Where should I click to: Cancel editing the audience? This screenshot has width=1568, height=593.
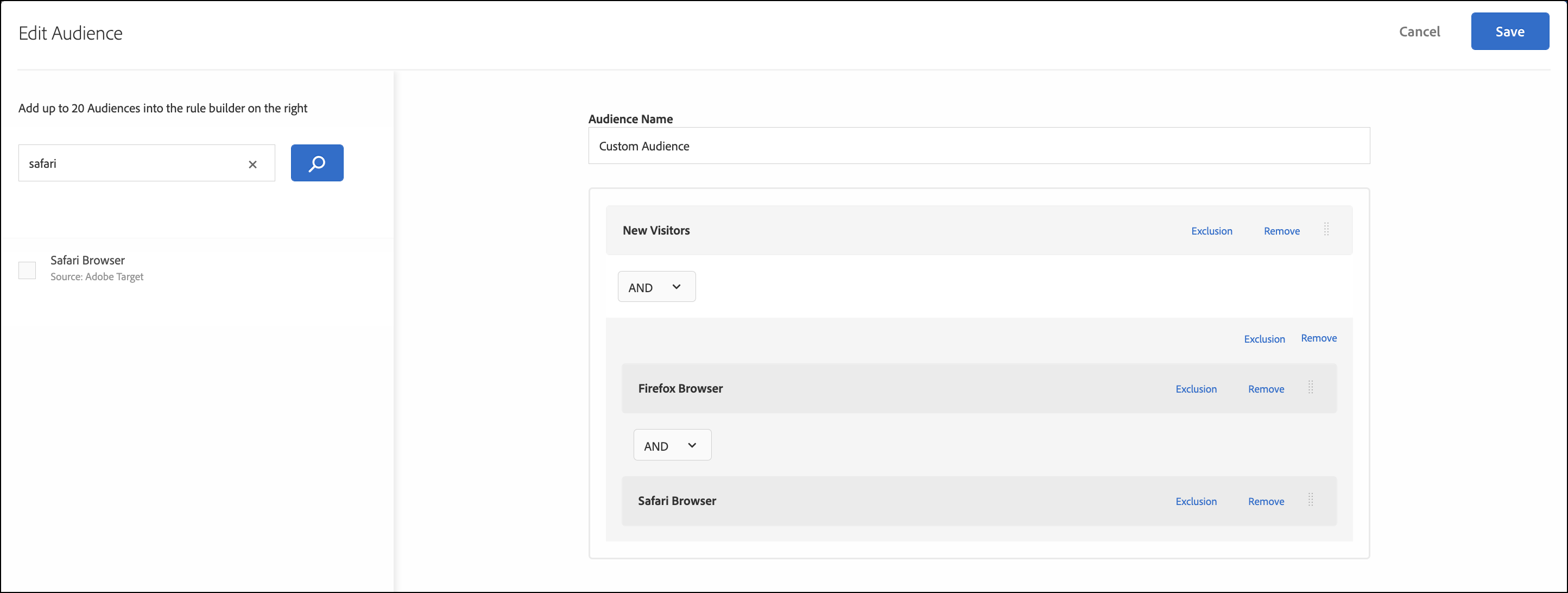(x=1419, y=31)
